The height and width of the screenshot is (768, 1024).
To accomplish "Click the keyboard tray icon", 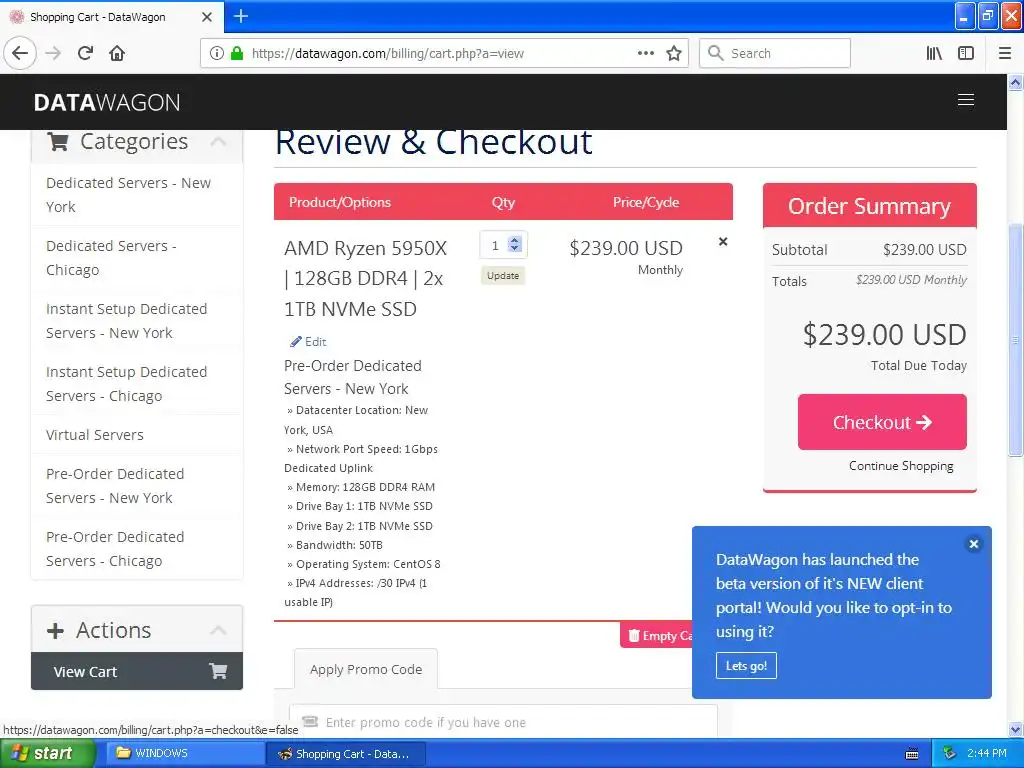I will tap(912, 754).
